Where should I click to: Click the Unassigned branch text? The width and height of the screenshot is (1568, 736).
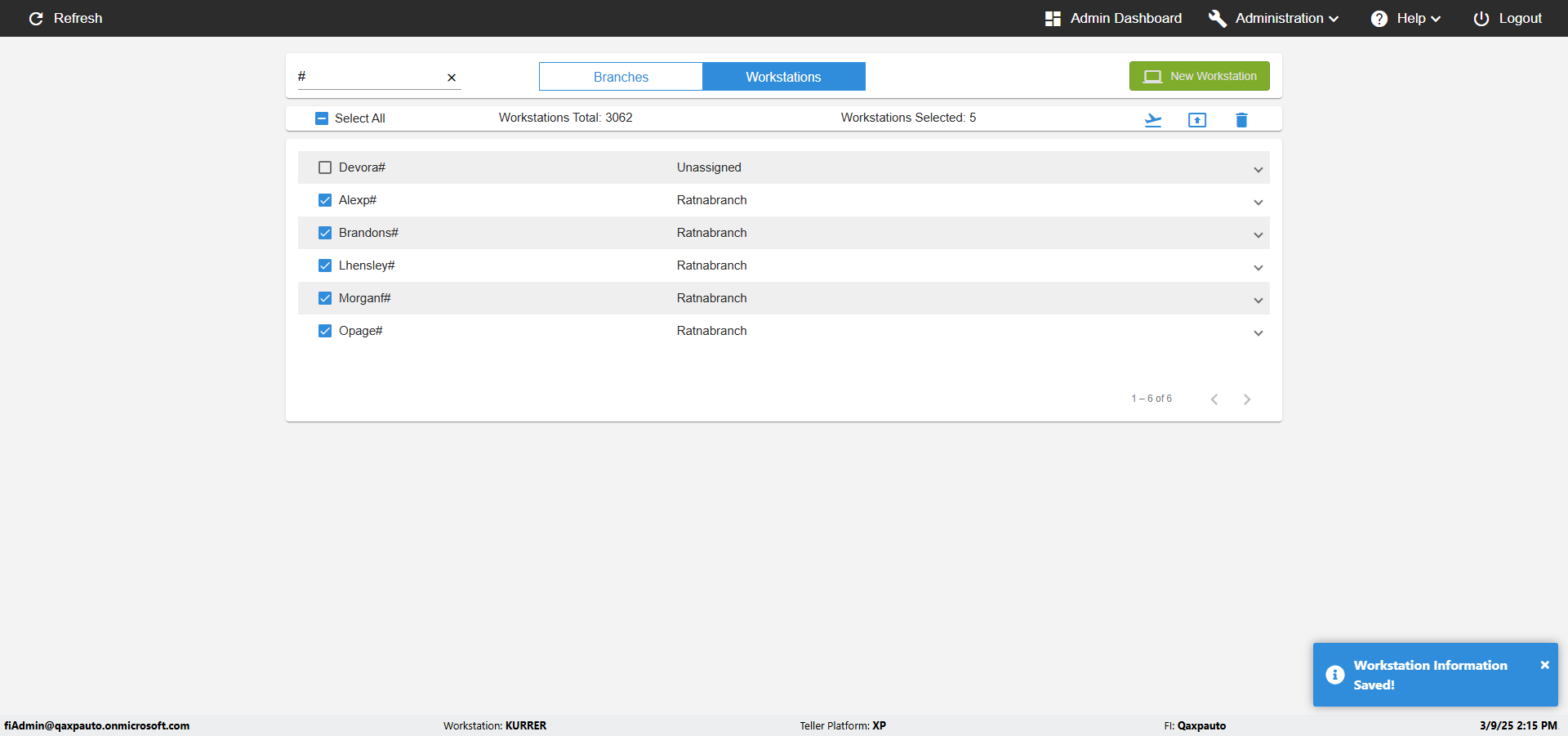pyautogui.click(x=709, y=167)
